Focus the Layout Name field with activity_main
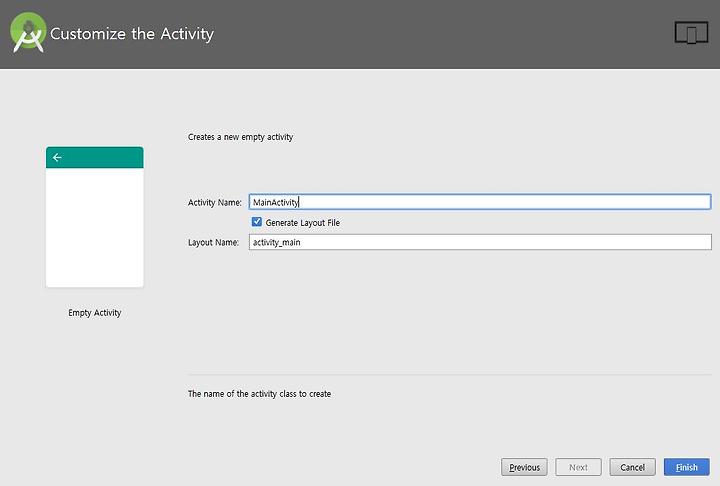 click(x=480, y=242)
